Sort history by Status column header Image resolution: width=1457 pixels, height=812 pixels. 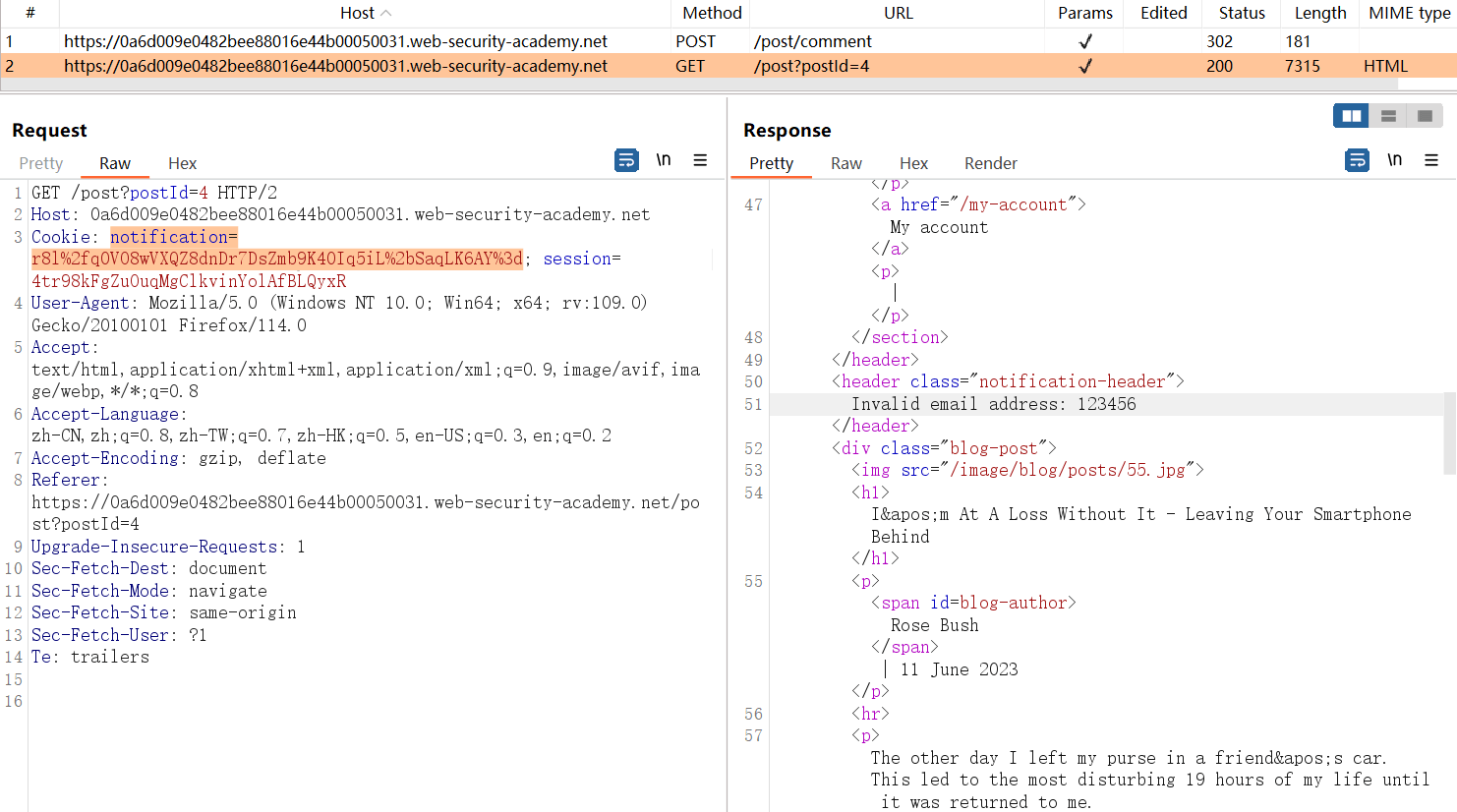[1242, 13]
